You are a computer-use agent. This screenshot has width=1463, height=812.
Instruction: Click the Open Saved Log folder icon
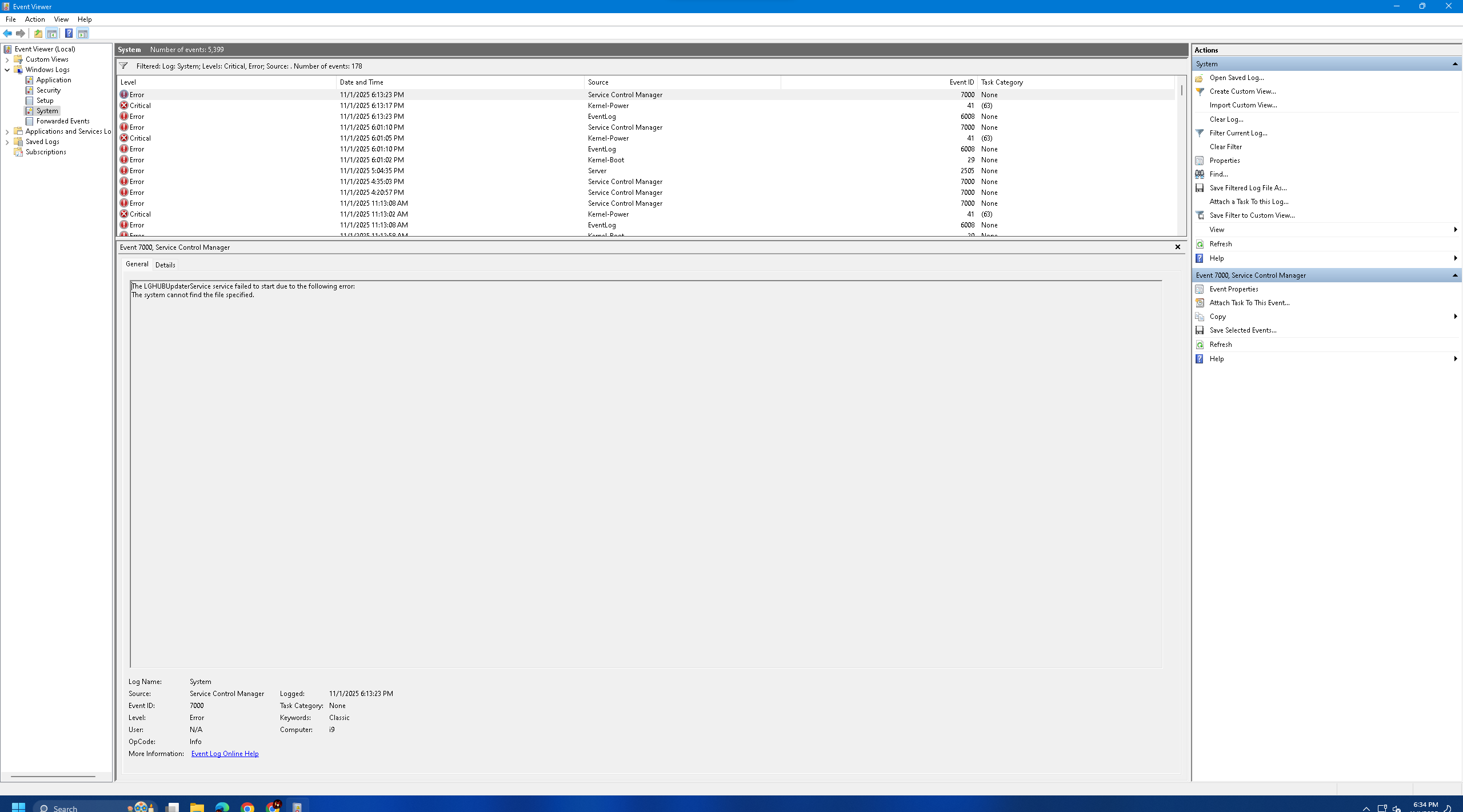pos(1200,78)
